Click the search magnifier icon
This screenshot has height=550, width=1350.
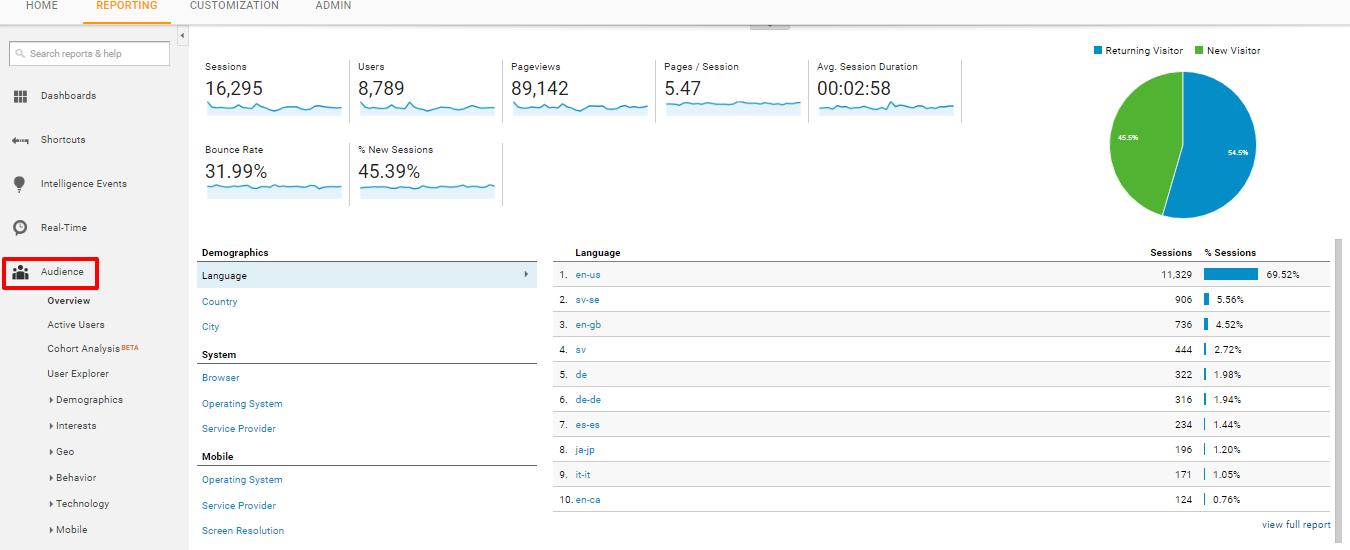click(21, 54)
